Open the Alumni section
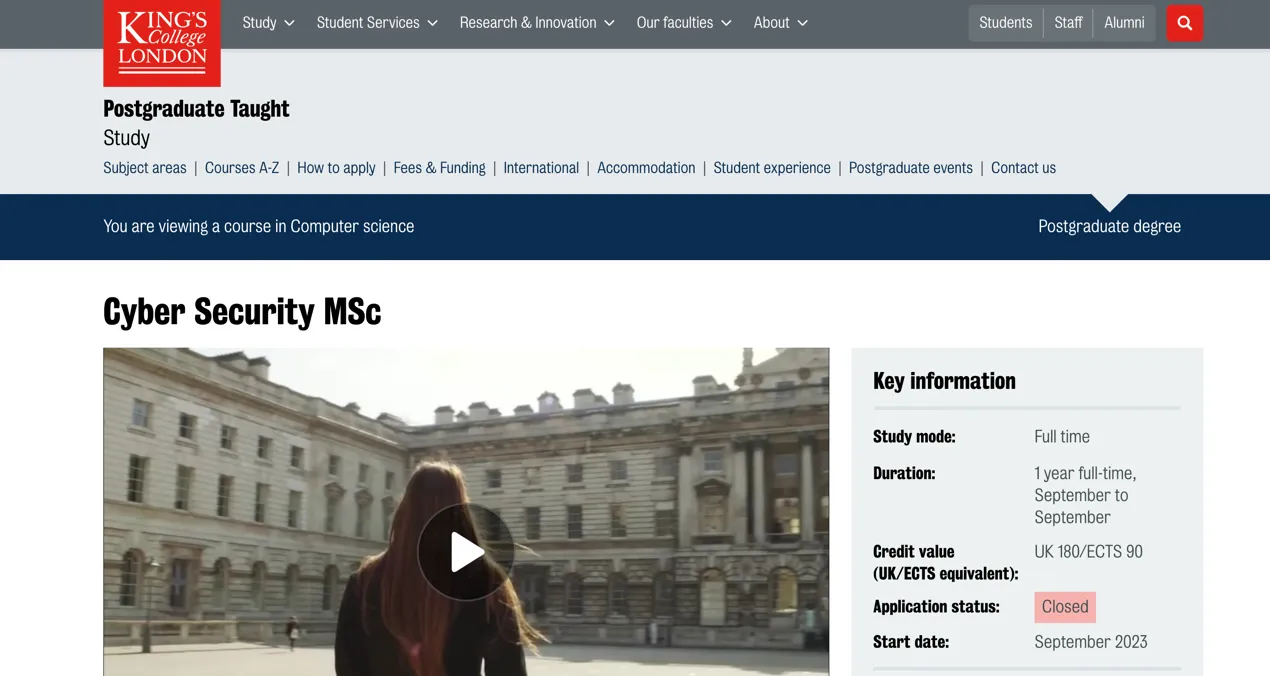The height and width of the screenshot is (676, 1270). [x=1124, y=23]
